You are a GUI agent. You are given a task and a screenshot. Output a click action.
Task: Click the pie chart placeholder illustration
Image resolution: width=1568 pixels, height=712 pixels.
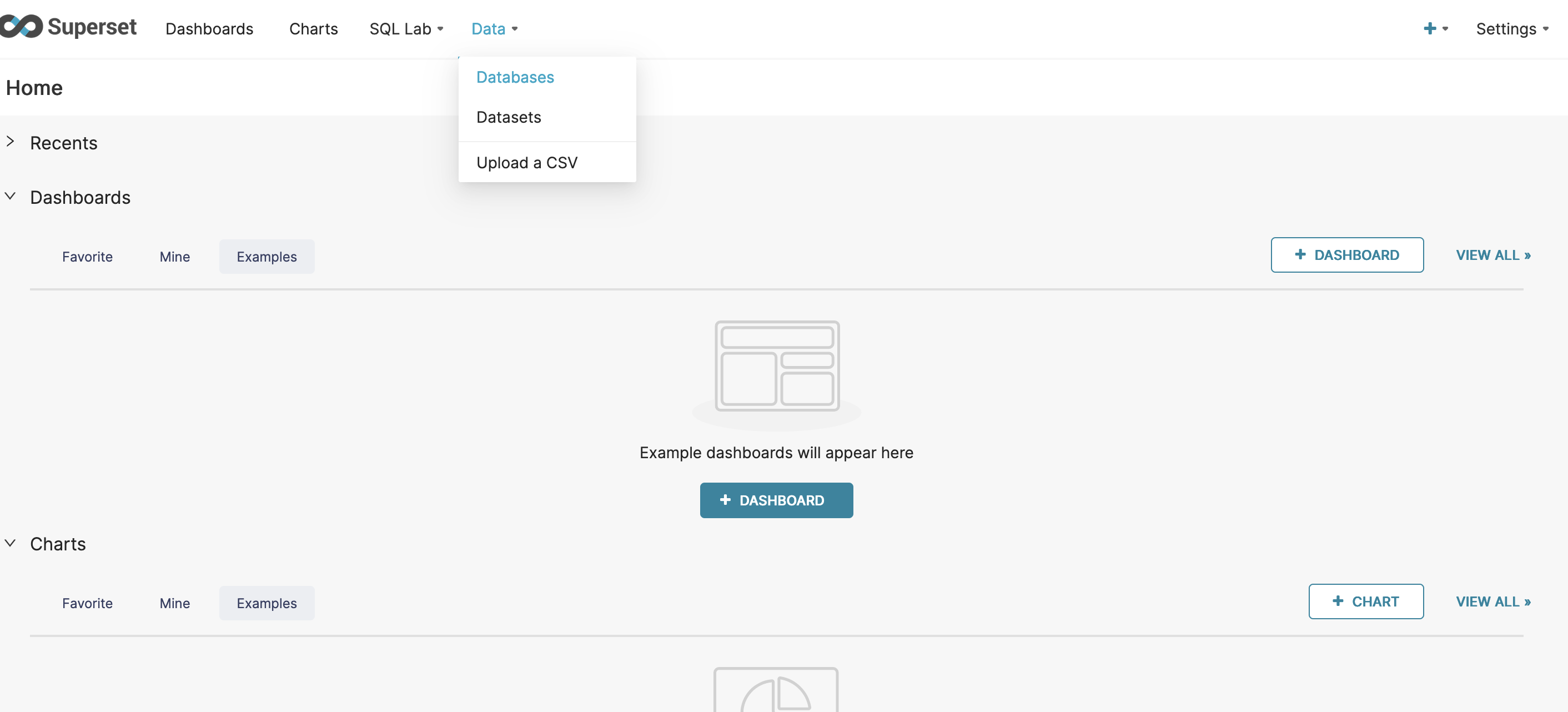point(776,691)
